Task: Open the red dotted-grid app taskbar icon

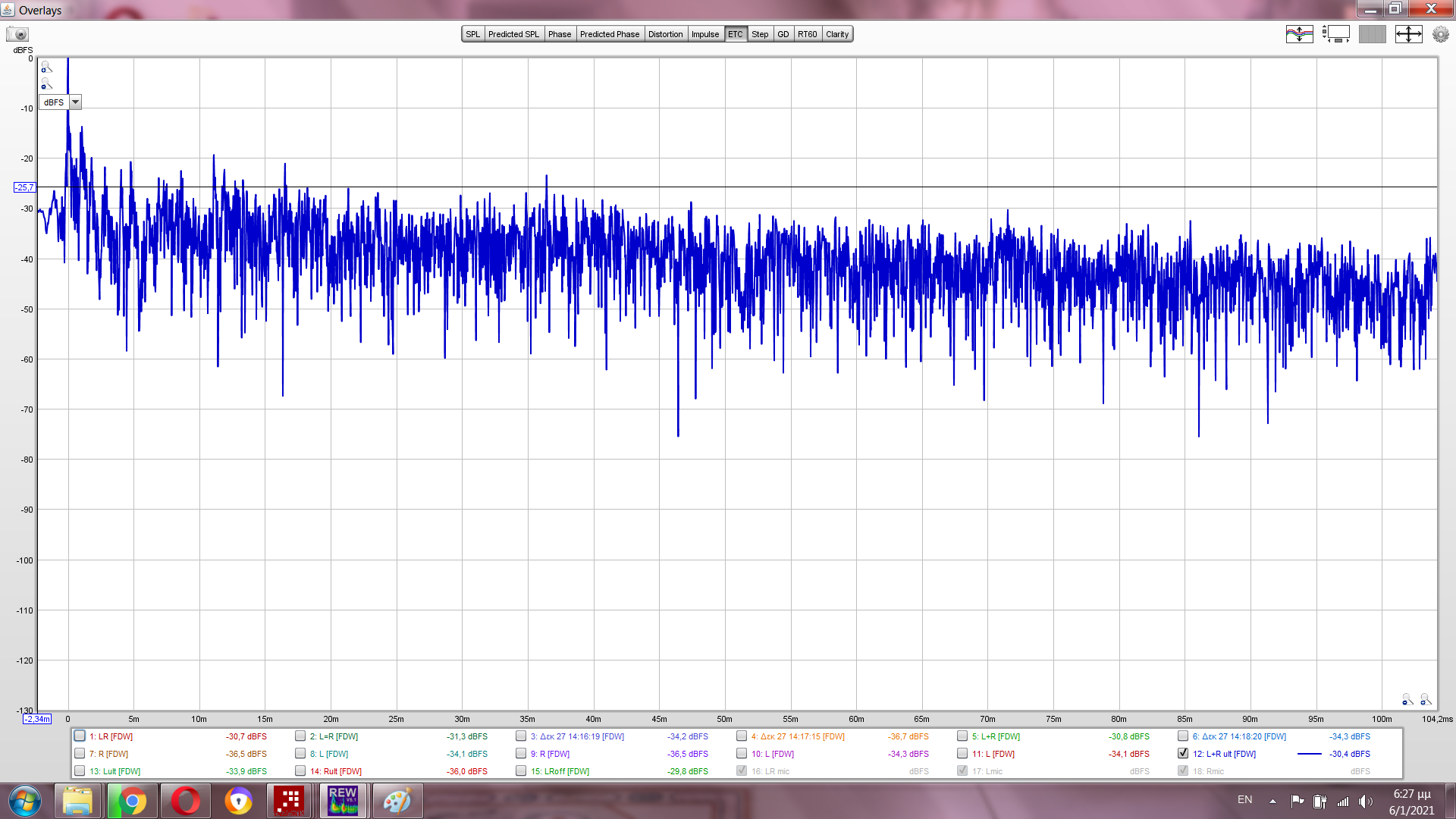Action: coord(290,801)
